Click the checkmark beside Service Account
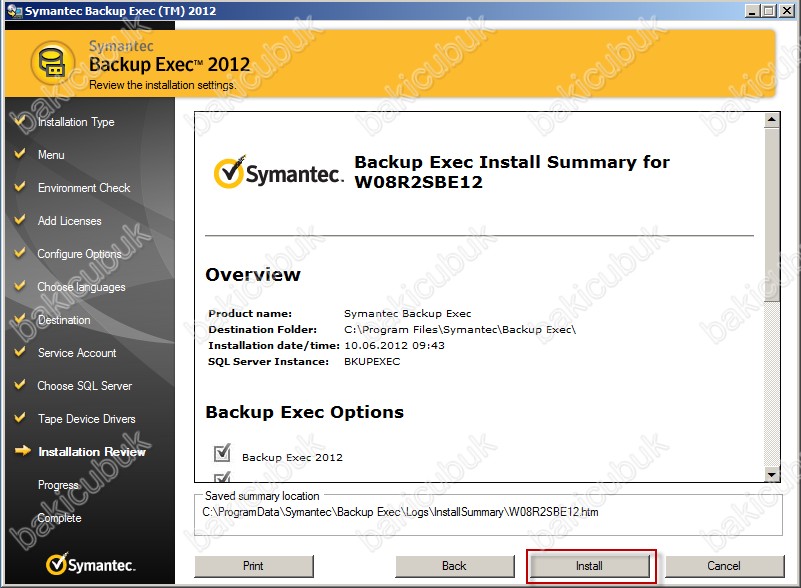Image resolution: width=801 pixels, height=588 pixels. pyautogui.click(x=20, y=352)
